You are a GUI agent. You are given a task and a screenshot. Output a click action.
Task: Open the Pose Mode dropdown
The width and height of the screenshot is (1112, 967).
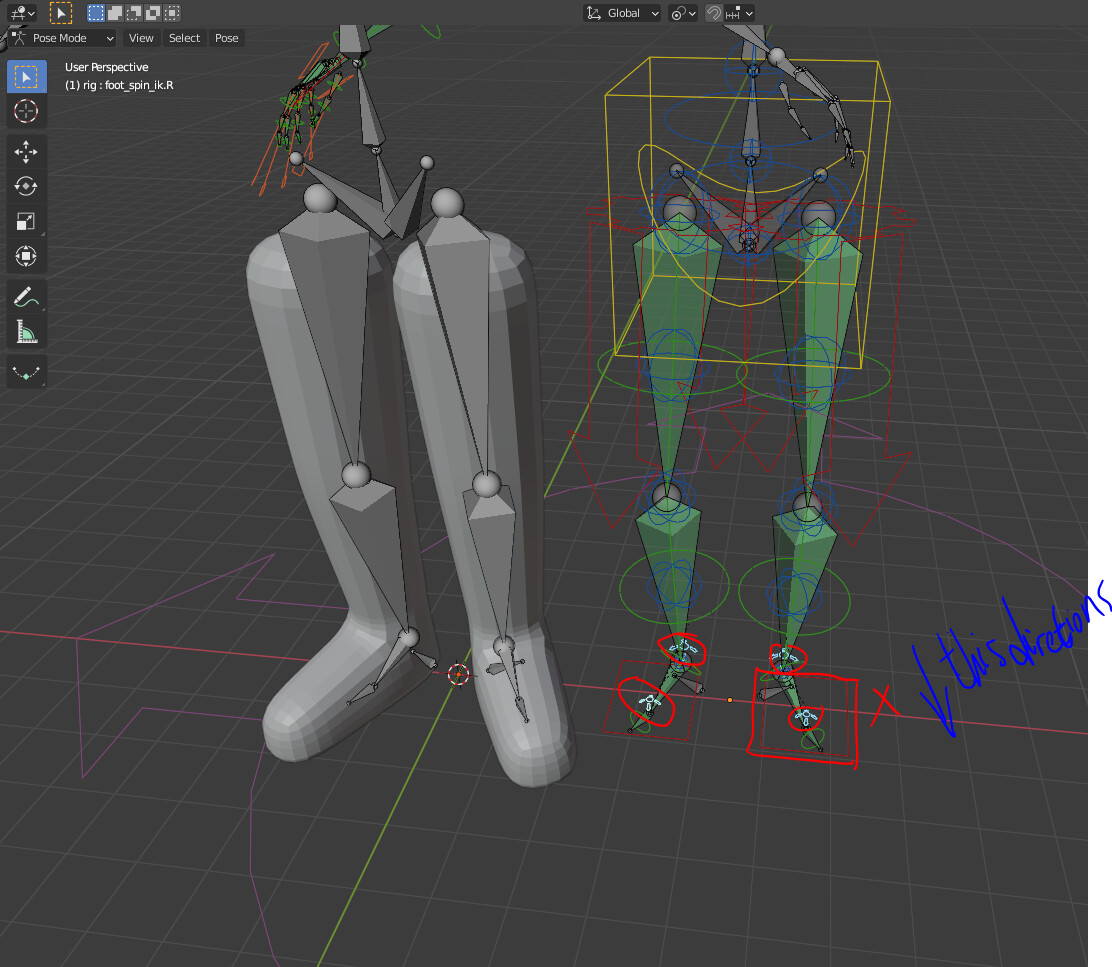pos(64,38)
